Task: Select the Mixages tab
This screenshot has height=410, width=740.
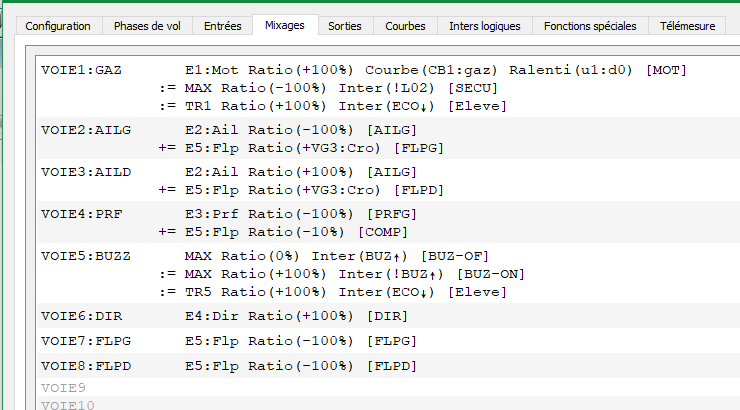Action: coord(285,25)
